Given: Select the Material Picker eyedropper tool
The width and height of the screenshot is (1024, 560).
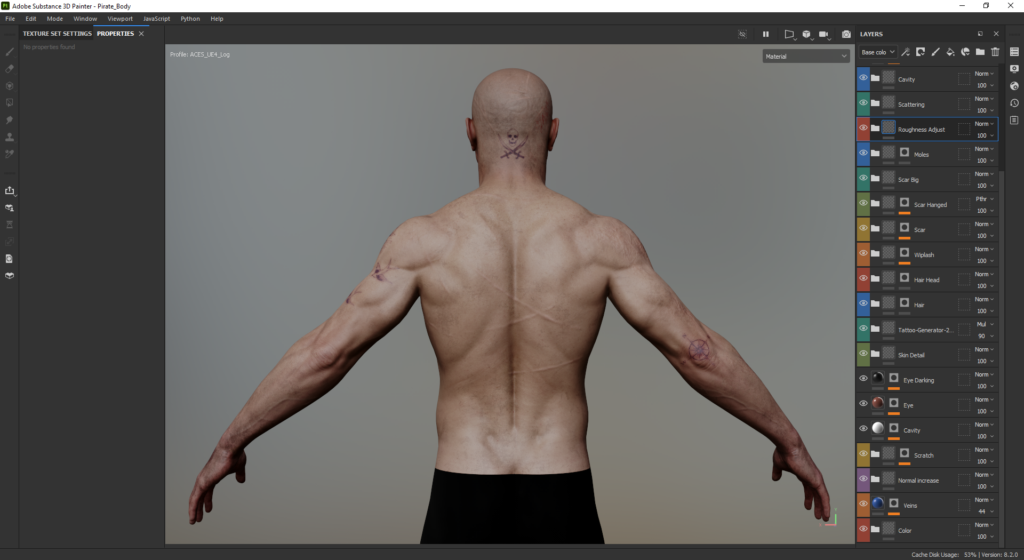Looking at the screenshot, I should tap(10, 154).
